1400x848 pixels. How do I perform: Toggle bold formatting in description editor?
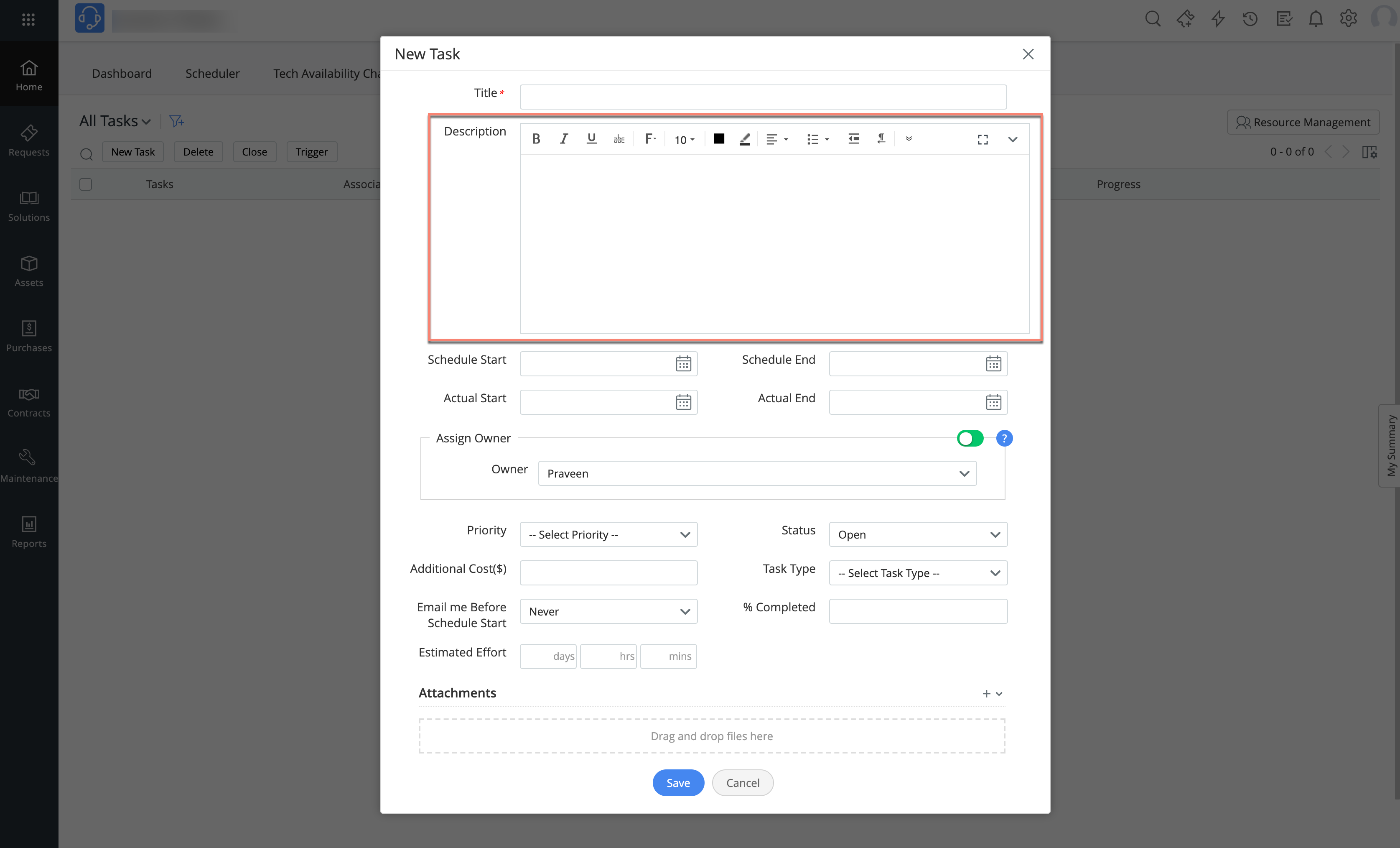536,139
